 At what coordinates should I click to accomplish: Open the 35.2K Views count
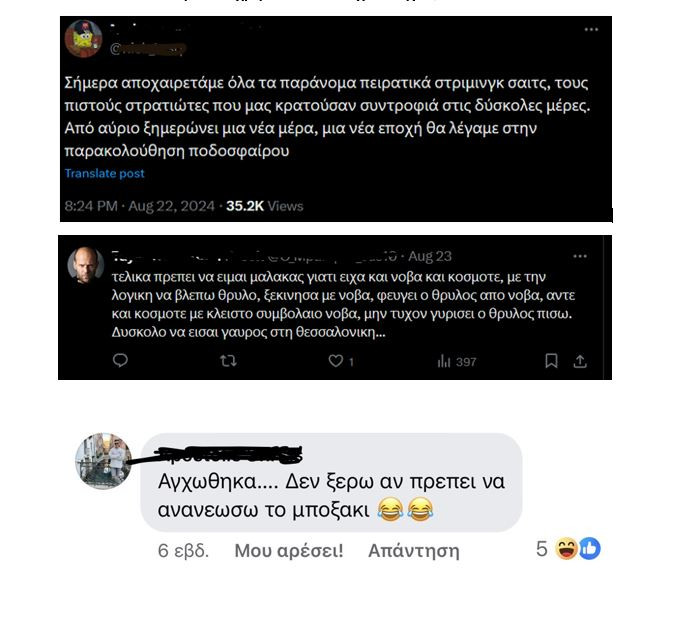pos(264,206)
